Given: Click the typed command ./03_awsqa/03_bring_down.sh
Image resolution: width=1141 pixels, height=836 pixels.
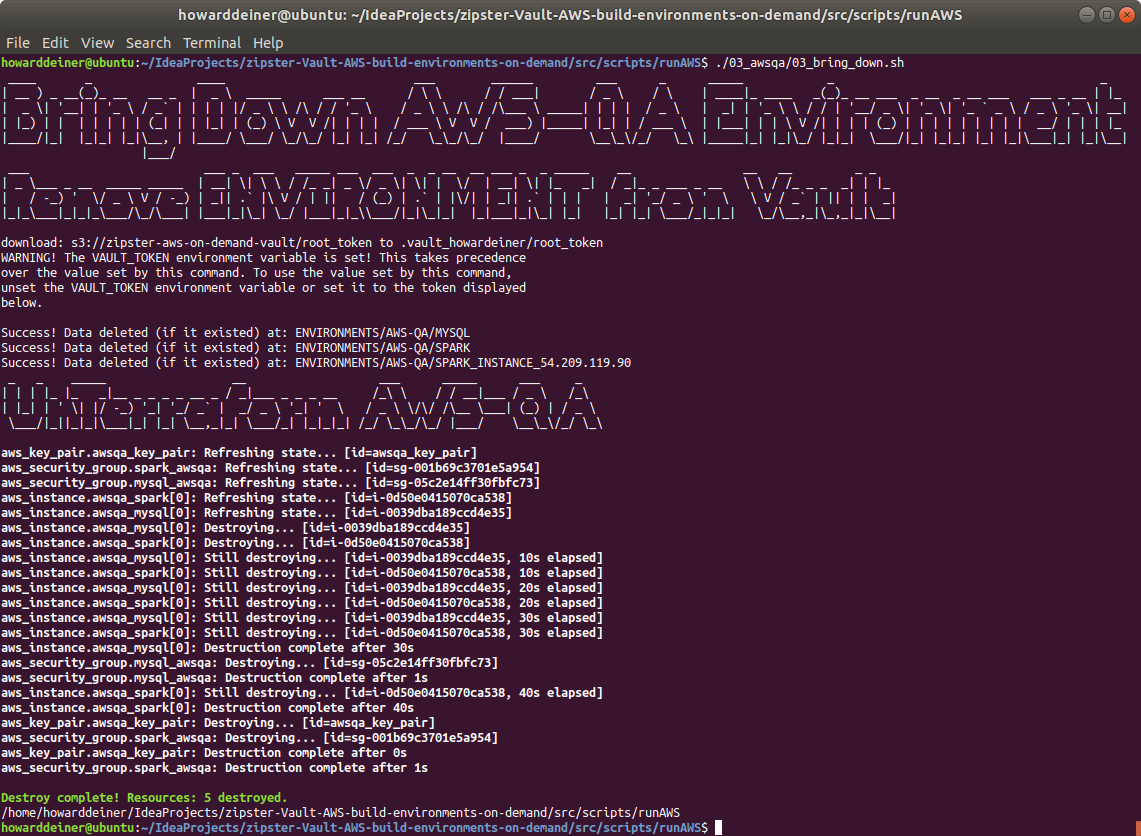Looking at the screenshot, I should [810, 63].
